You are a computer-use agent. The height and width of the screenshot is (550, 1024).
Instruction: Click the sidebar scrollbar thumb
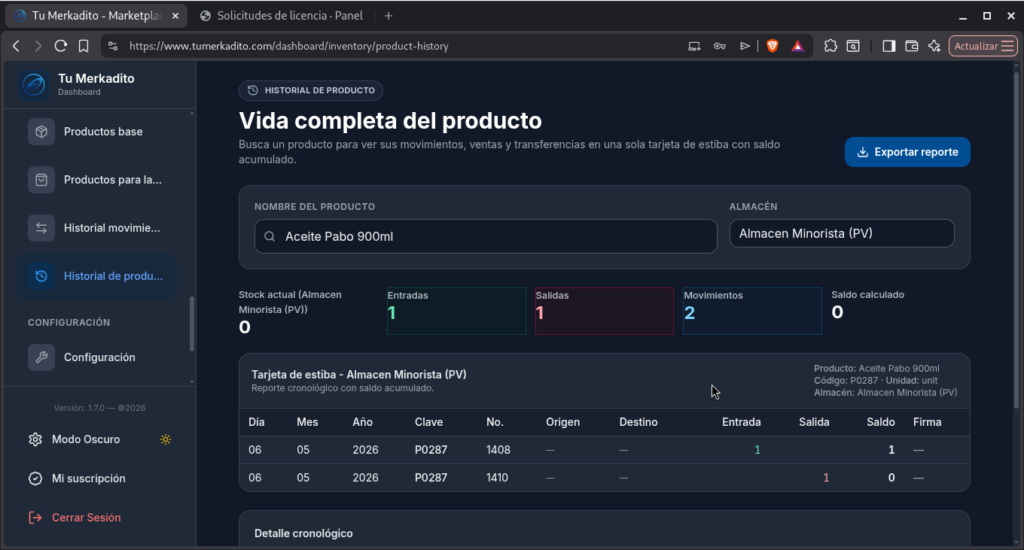pos(191,324)
